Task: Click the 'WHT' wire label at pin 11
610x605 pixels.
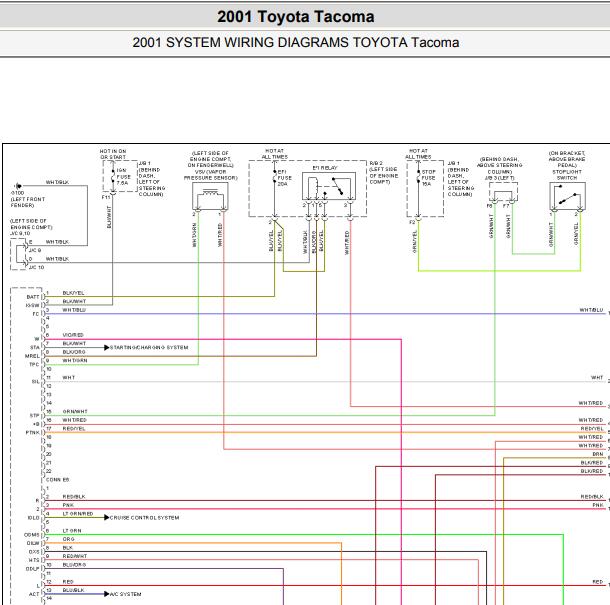Action: pos(68,377)
